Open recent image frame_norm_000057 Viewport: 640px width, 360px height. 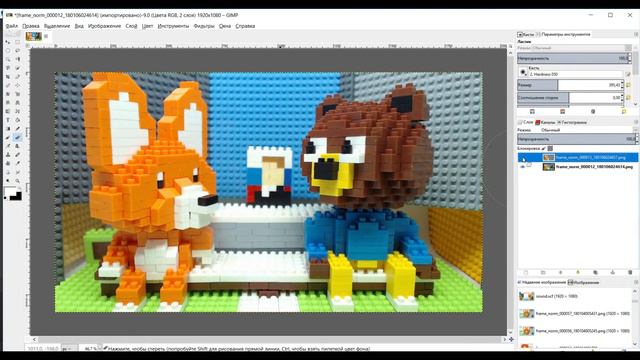(576, 313)
